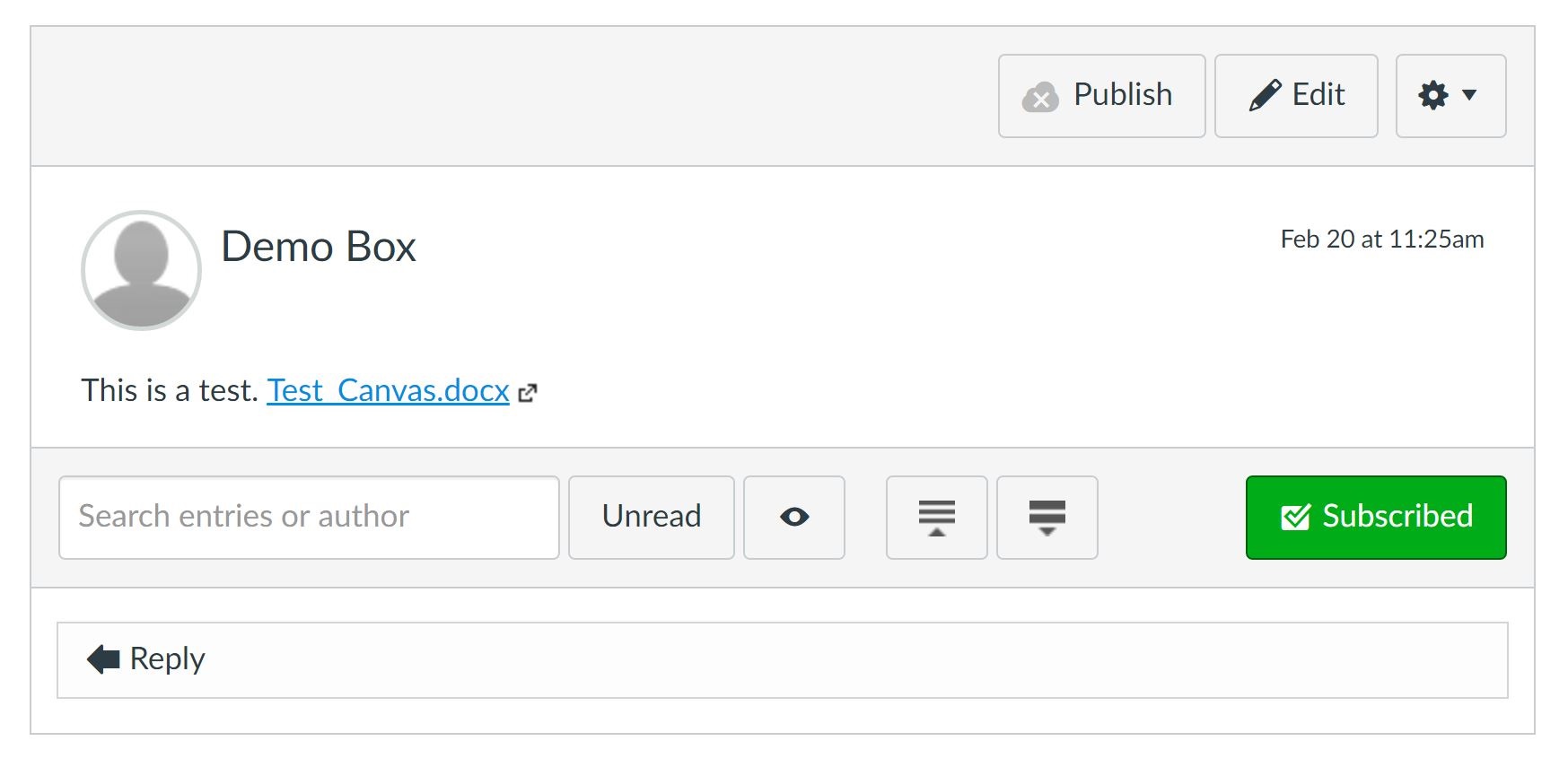Click inside the search entries or author field
The height and width of the screenshot is (767, 1568).
tap(308, 517)
